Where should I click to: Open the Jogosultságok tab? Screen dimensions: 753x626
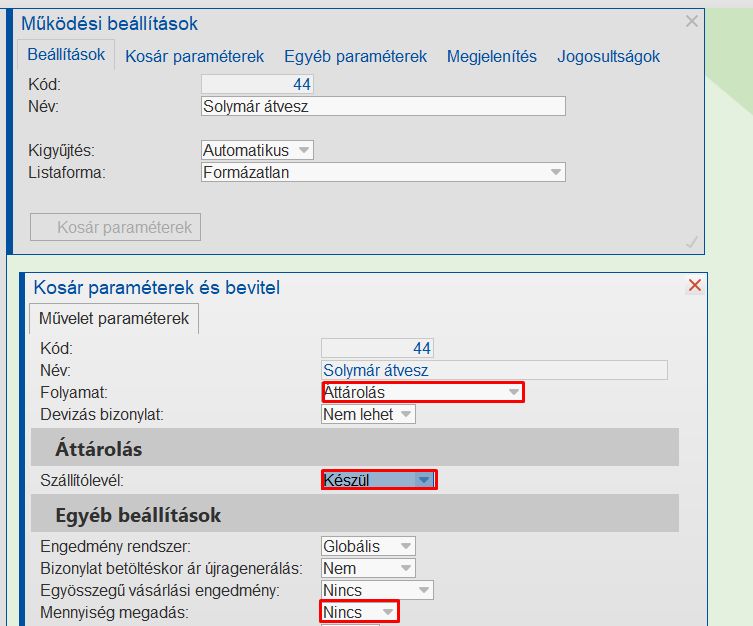coord(609,57)
